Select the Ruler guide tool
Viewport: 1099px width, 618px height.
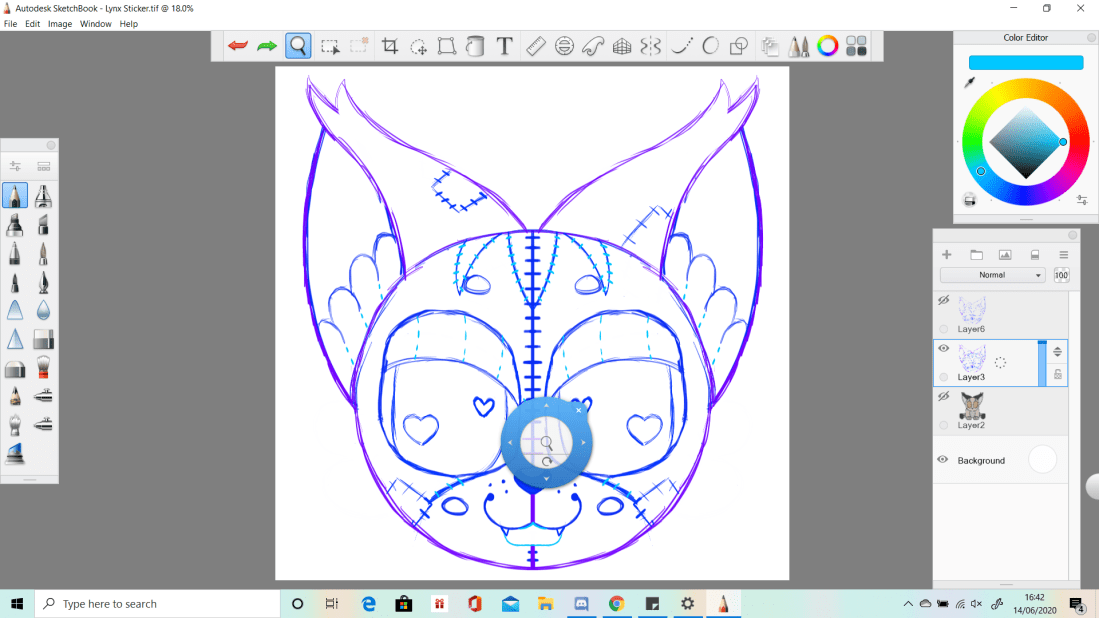[534, 45]
